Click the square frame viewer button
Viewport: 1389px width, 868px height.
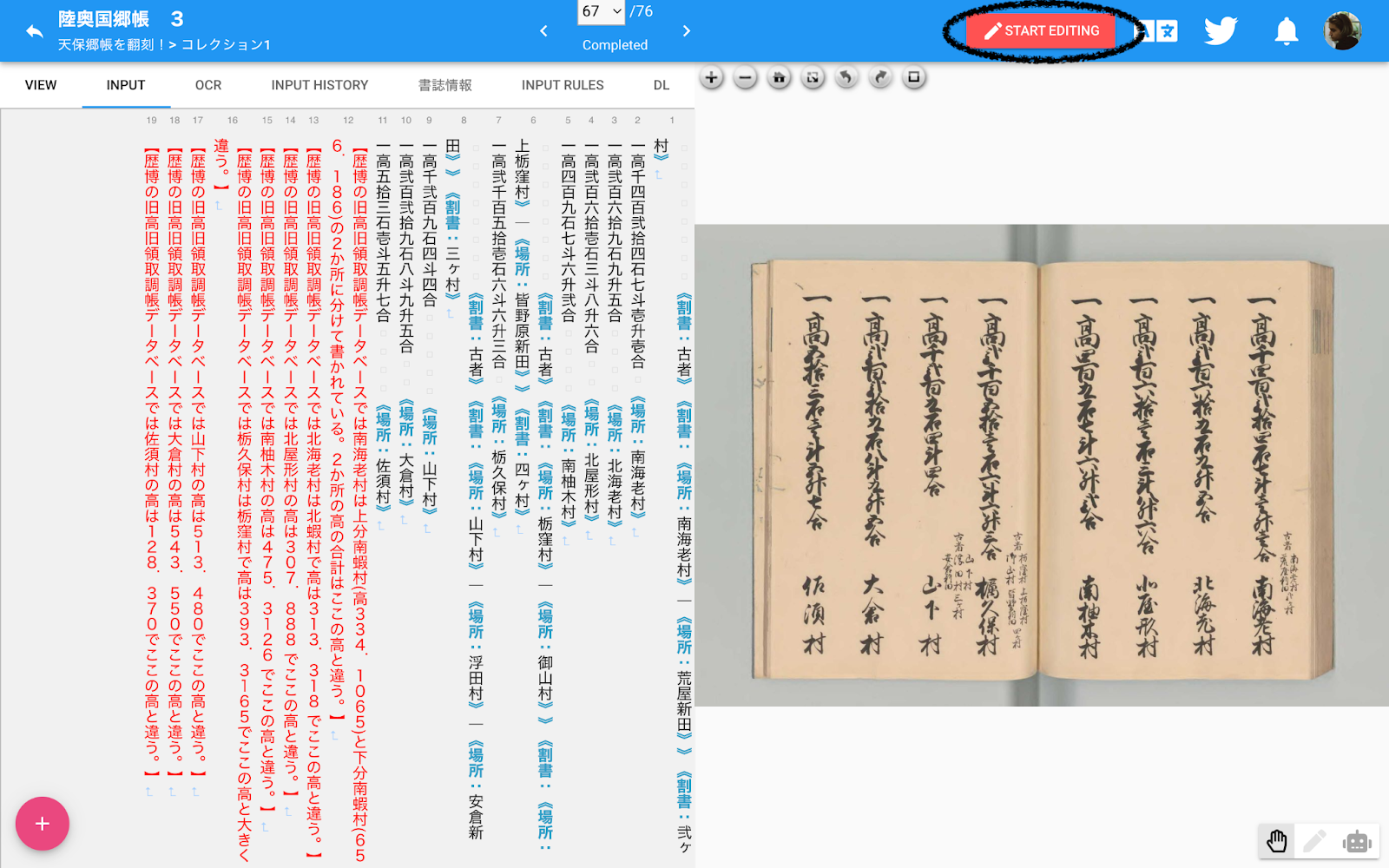point(914,78)
